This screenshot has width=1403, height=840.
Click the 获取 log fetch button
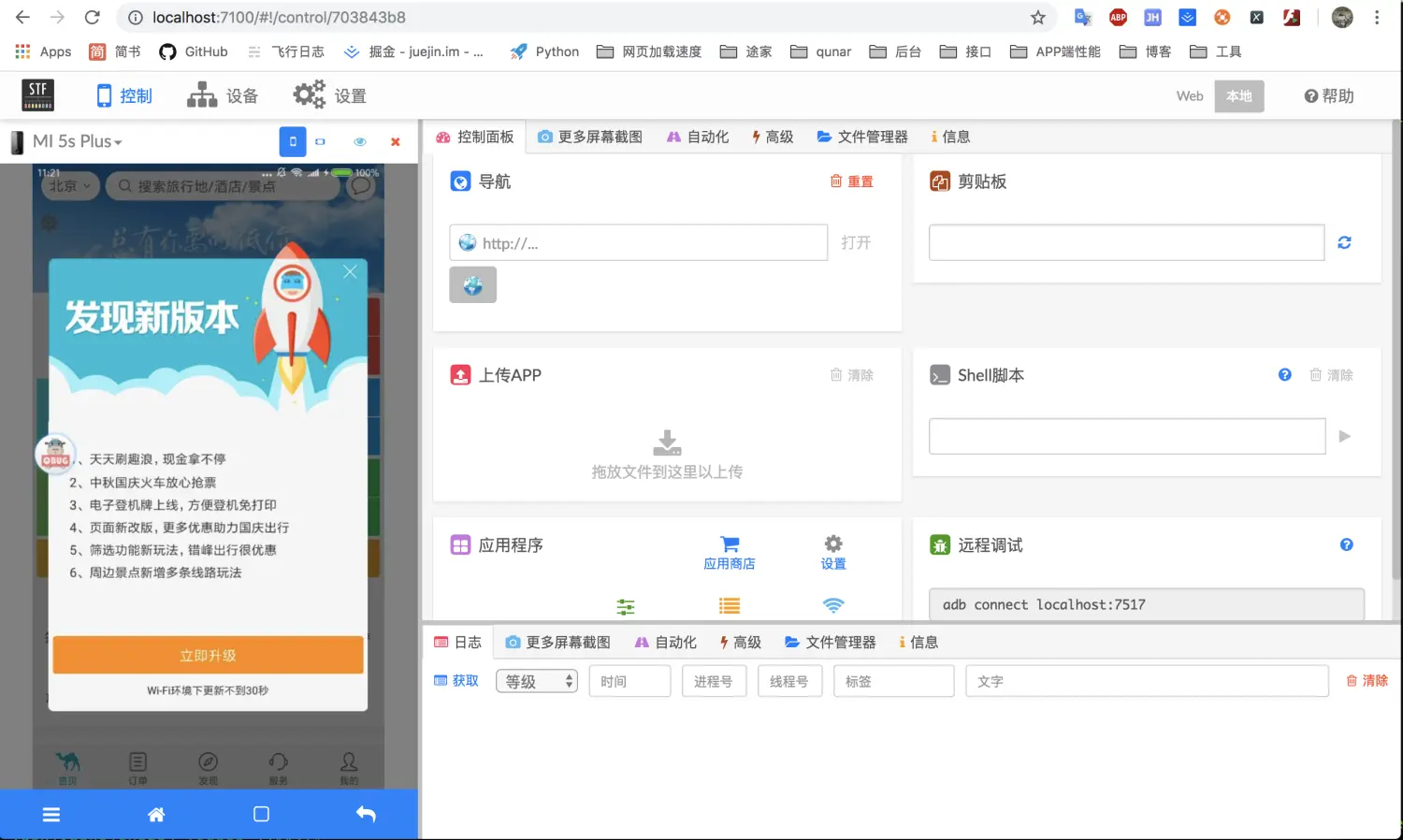456,681
